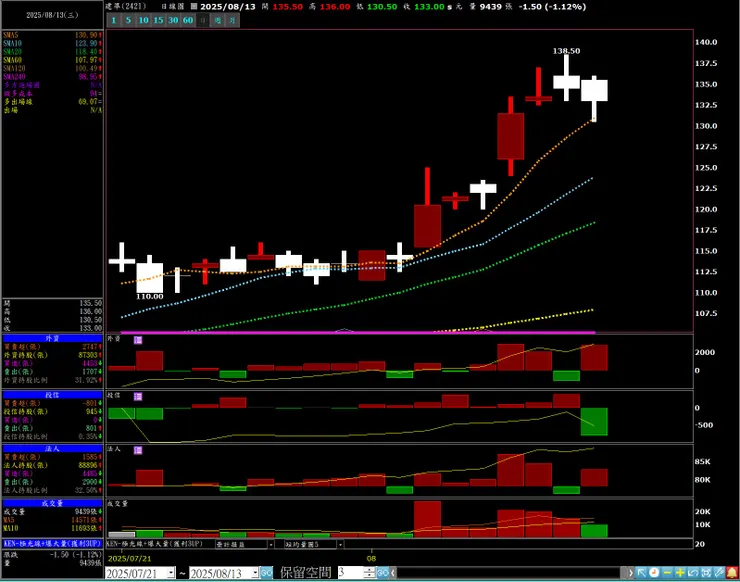
Task: Open the start date 2025/07/21 dropdown
Action: (171, 573)
